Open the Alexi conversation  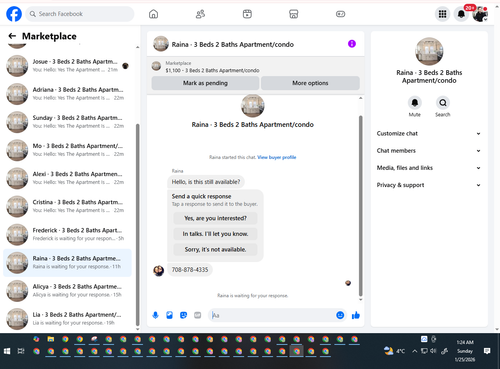coord(68,178)
